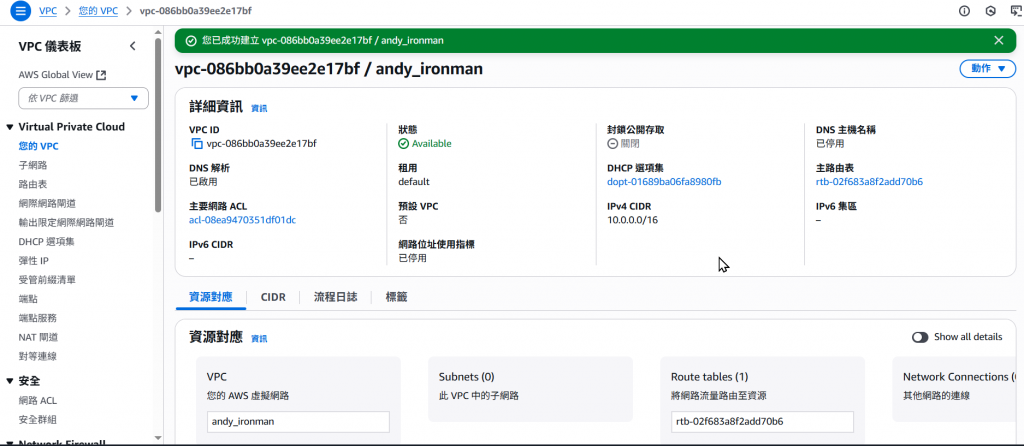Open DHCP option set dopt-01689ba06fa8980fb link
This screenshot has height=446, width=1024.
pyautogui.click(x=664, y=182)
